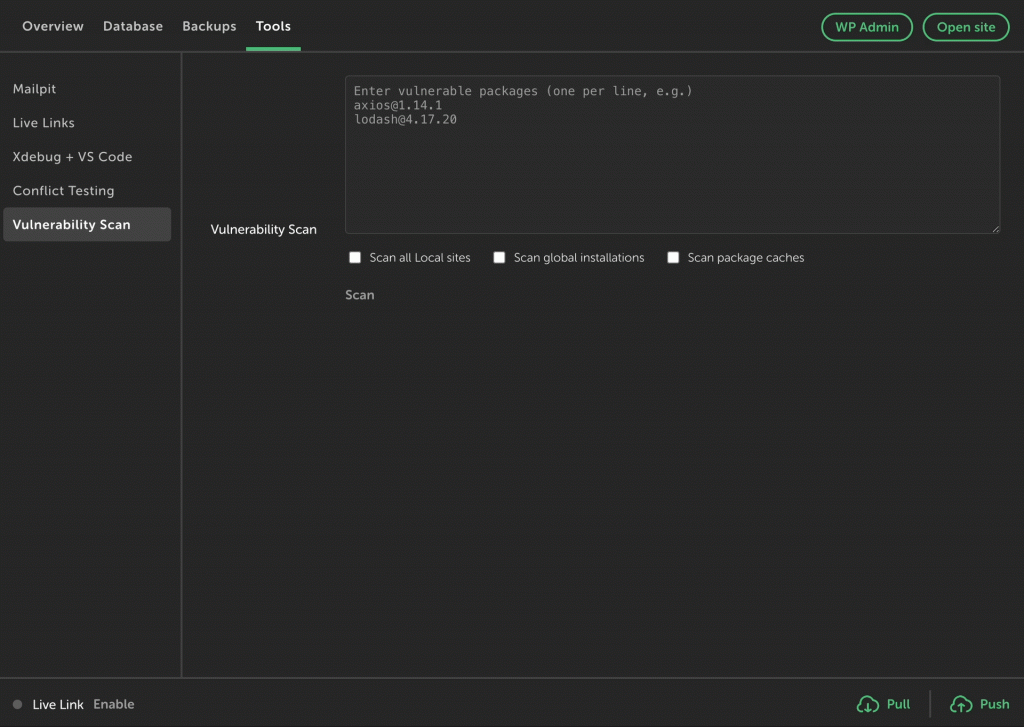This screenshot has width=1024, height=727.
Task: Check Scan global installations
Action: click(499, 257)
